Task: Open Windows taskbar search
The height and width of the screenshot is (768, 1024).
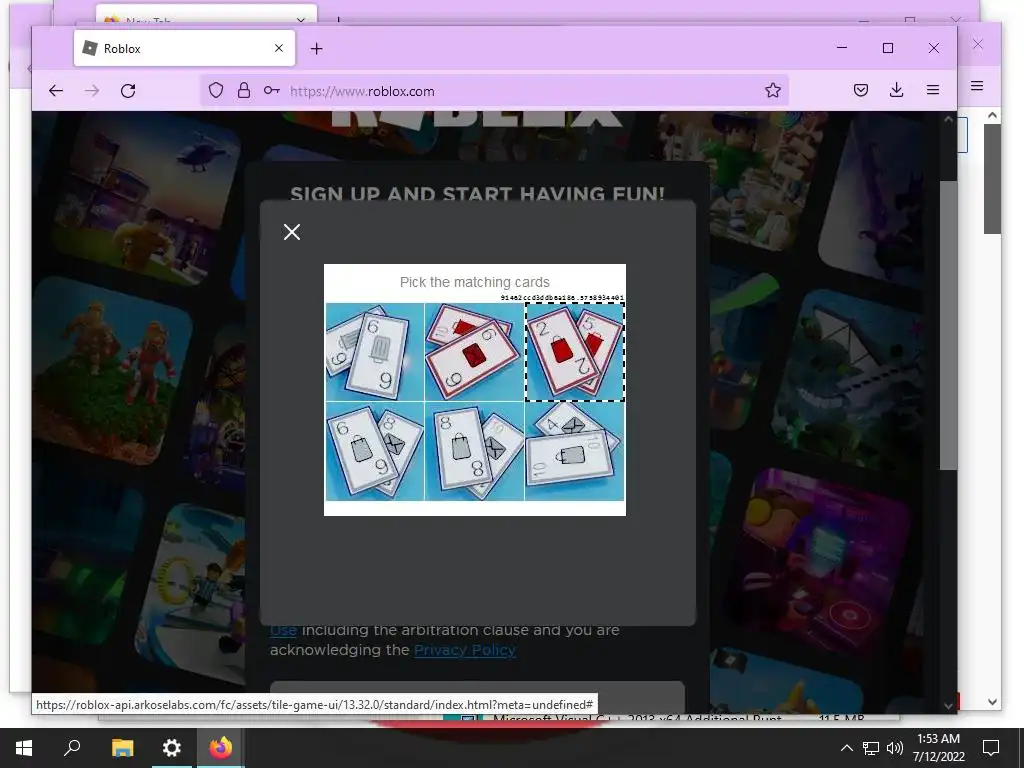Action: (72, 748)
